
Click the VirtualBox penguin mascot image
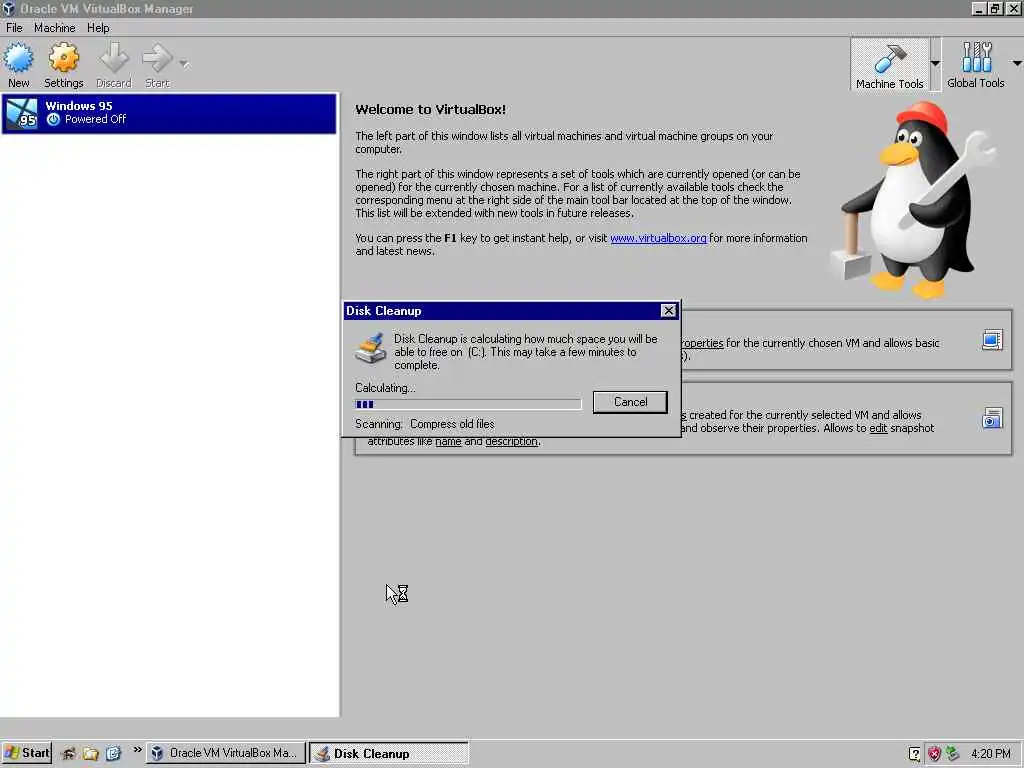[x=914, y=200]
